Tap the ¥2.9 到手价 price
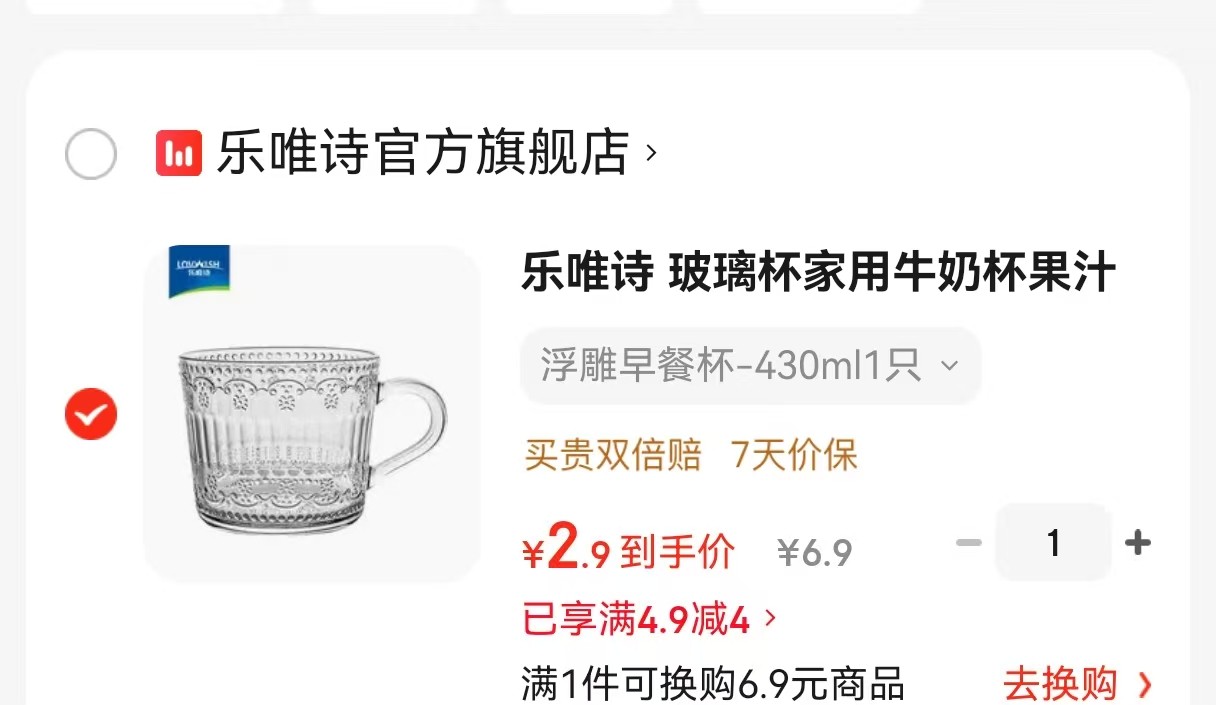 pyautogui.click(x=629, y=551)
